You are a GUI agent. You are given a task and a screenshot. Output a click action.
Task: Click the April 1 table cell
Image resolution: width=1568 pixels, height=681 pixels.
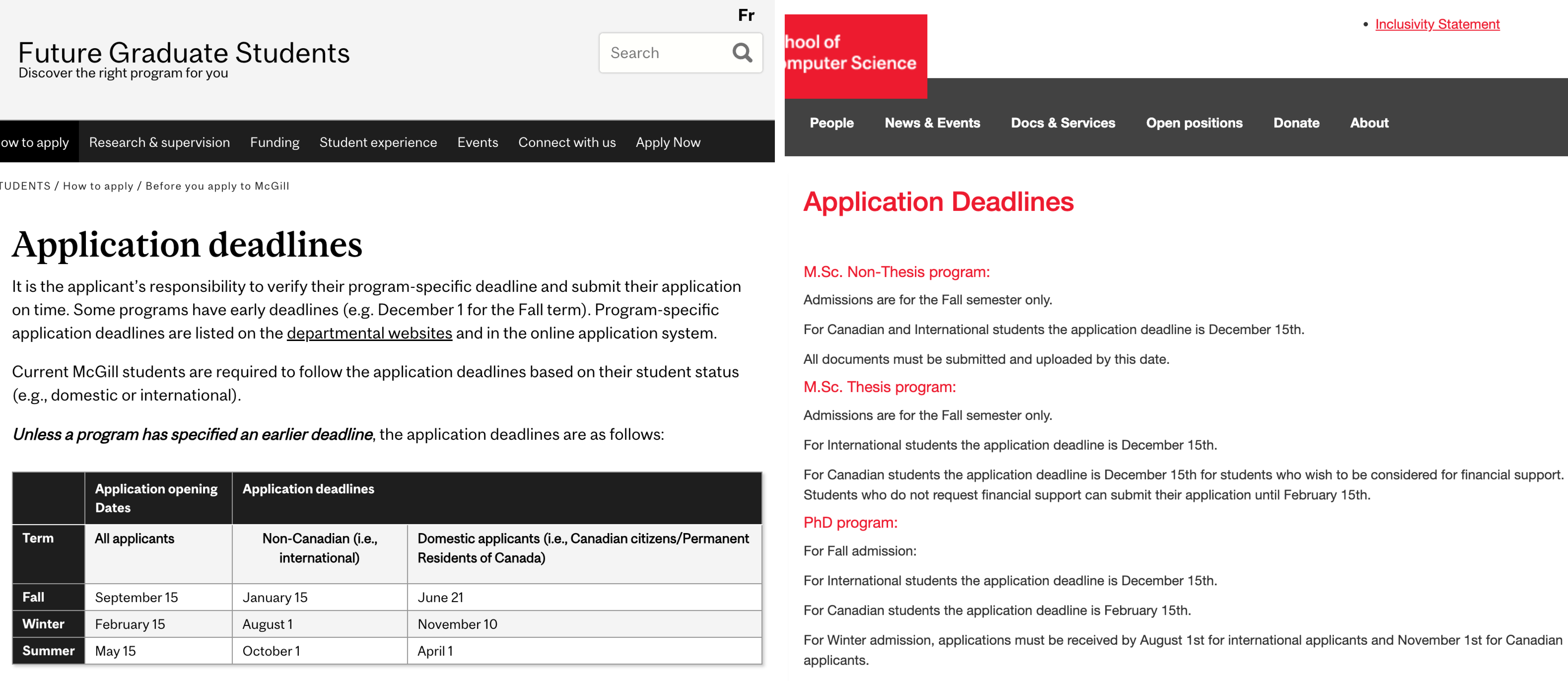click(x=584, y=651)
